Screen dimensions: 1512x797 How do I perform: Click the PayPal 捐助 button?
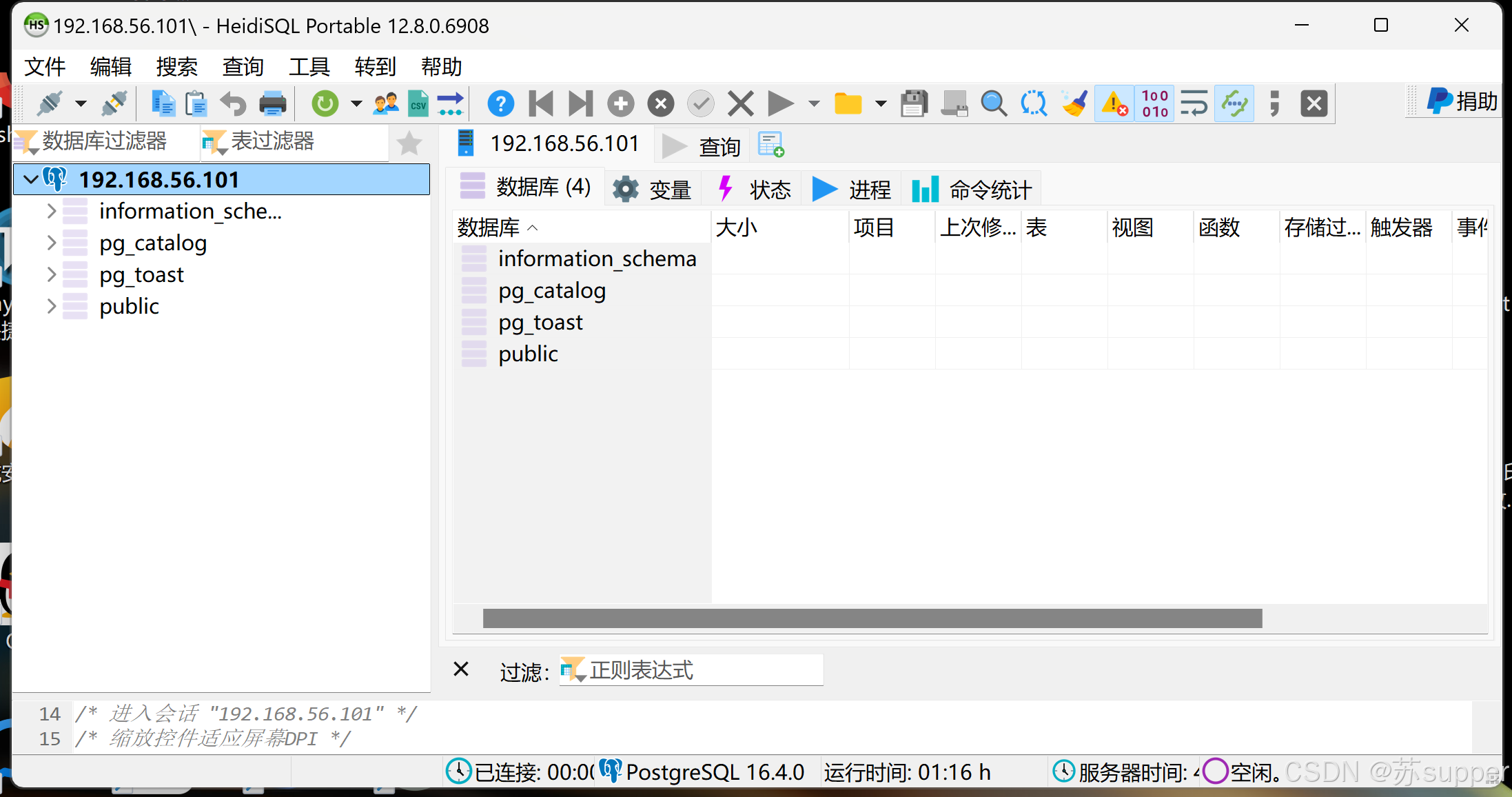pos(1462,102)
